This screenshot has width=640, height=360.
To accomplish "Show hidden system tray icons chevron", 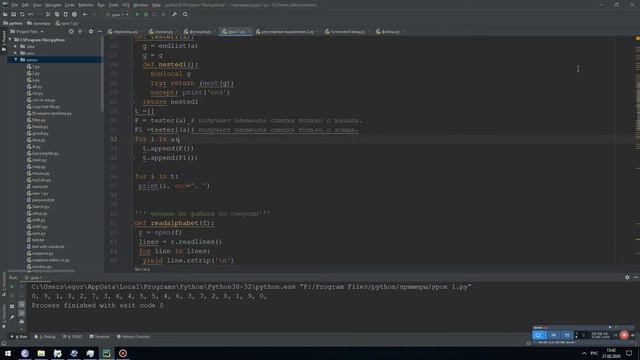I will [584, 353].
